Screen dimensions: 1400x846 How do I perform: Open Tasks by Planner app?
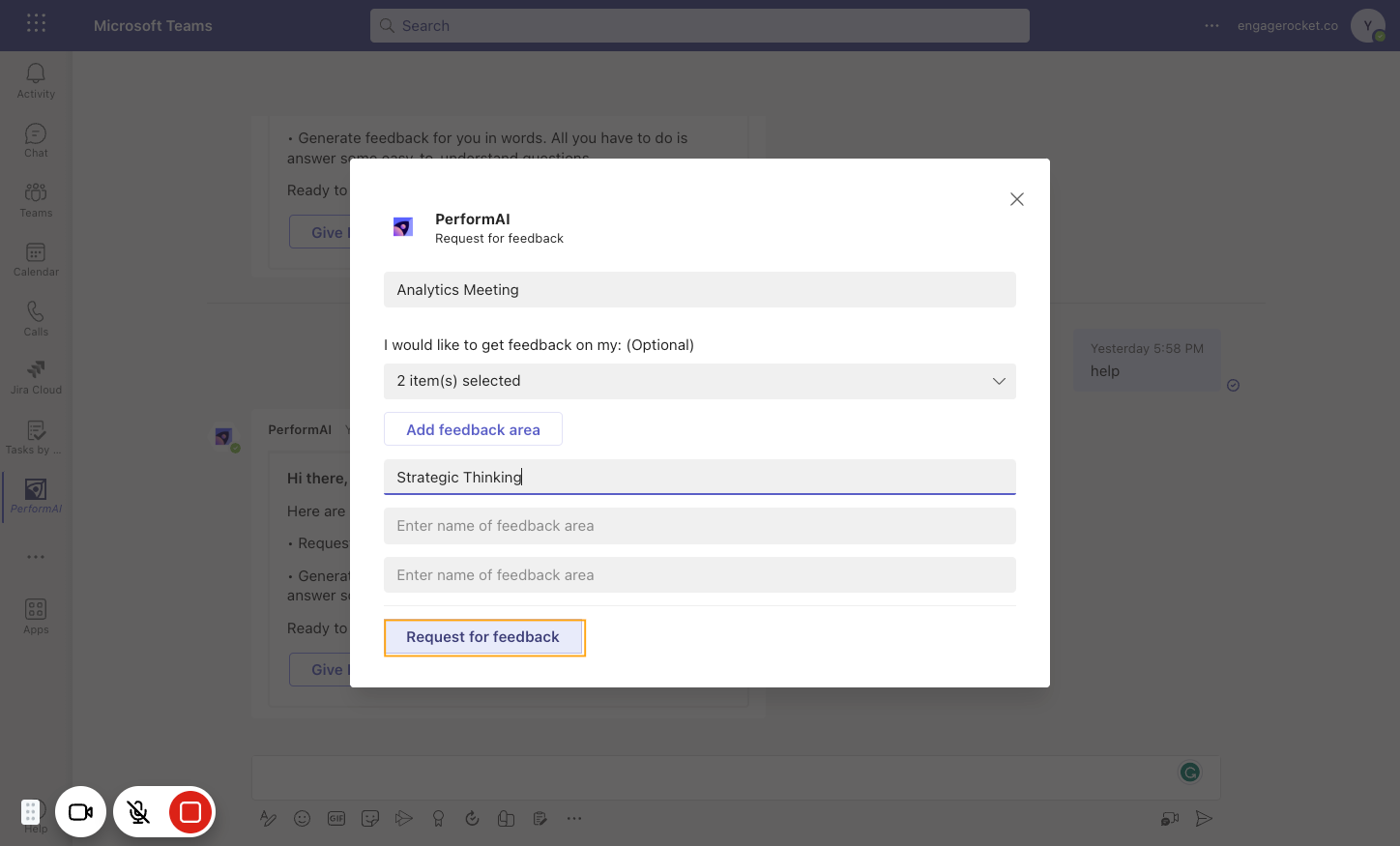36,438
